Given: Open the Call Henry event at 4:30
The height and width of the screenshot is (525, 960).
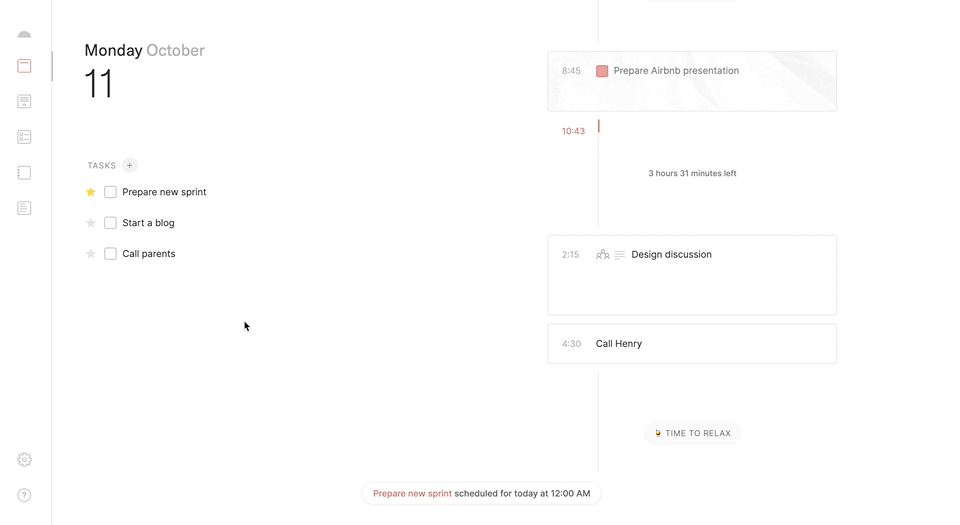Looking at the screenshot, I should tap(691, 344).
